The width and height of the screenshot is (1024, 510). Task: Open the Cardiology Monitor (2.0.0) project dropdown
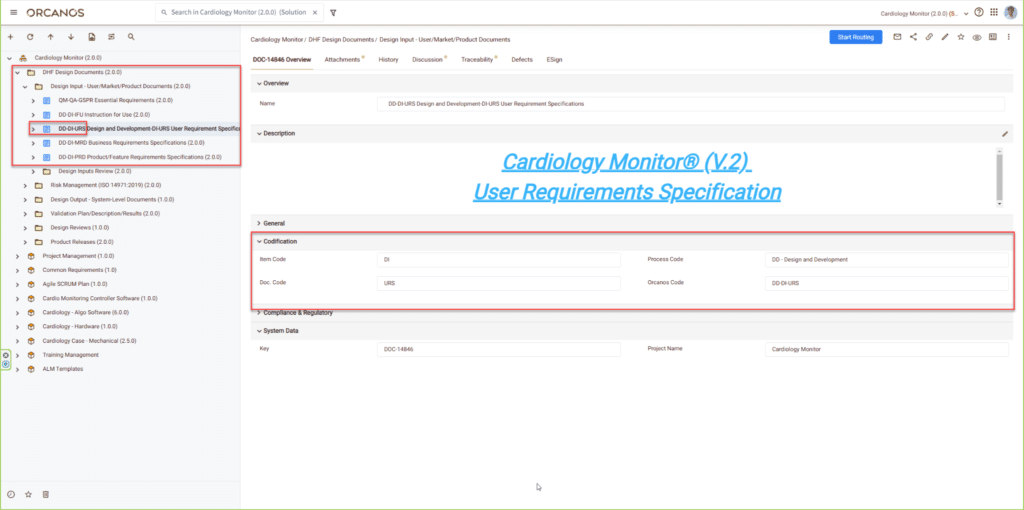925,13
